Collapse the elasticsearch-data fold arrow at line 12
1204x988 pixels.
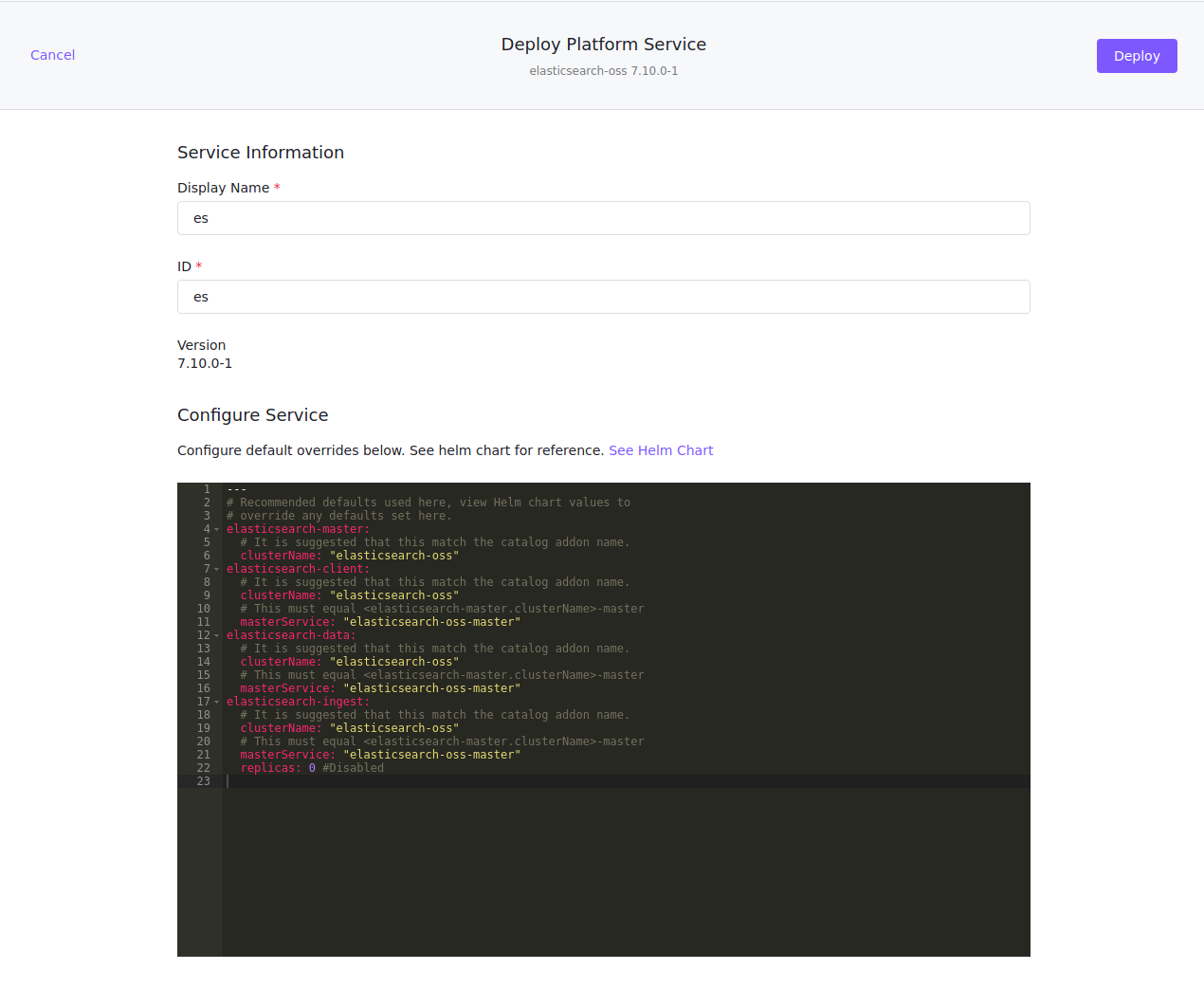point(216,635)
